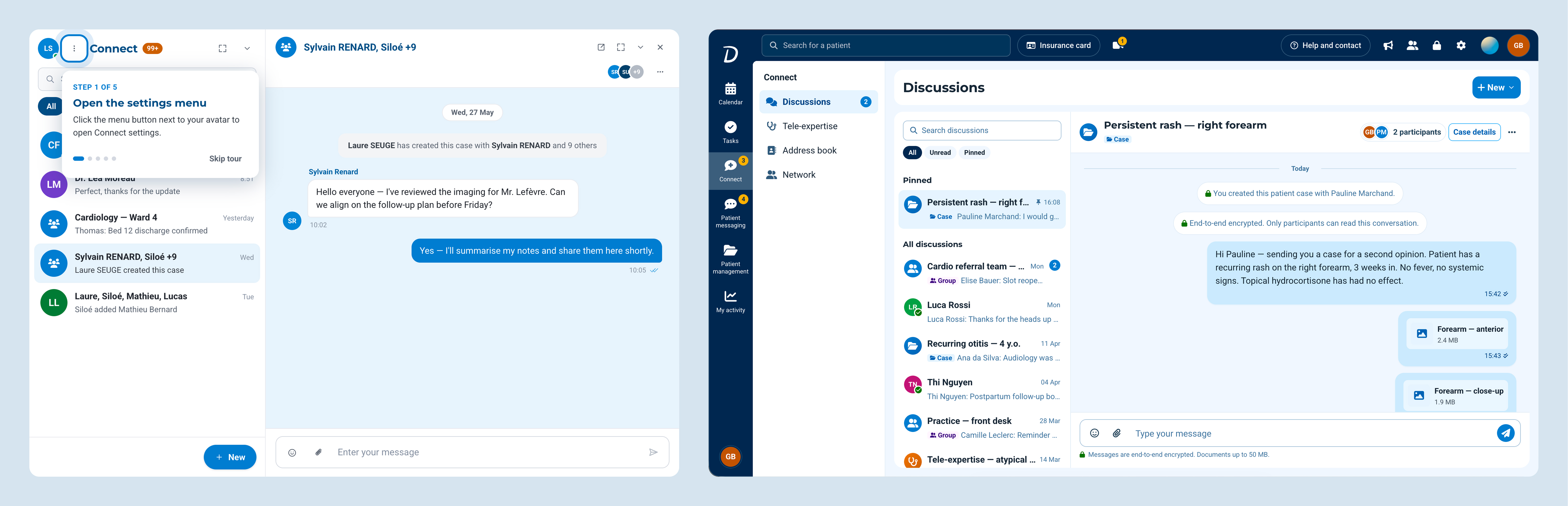The height and width of the screenshot is (506, 1568).
Task: Click the globe avatar in top bar
Action: [1490, 46]
